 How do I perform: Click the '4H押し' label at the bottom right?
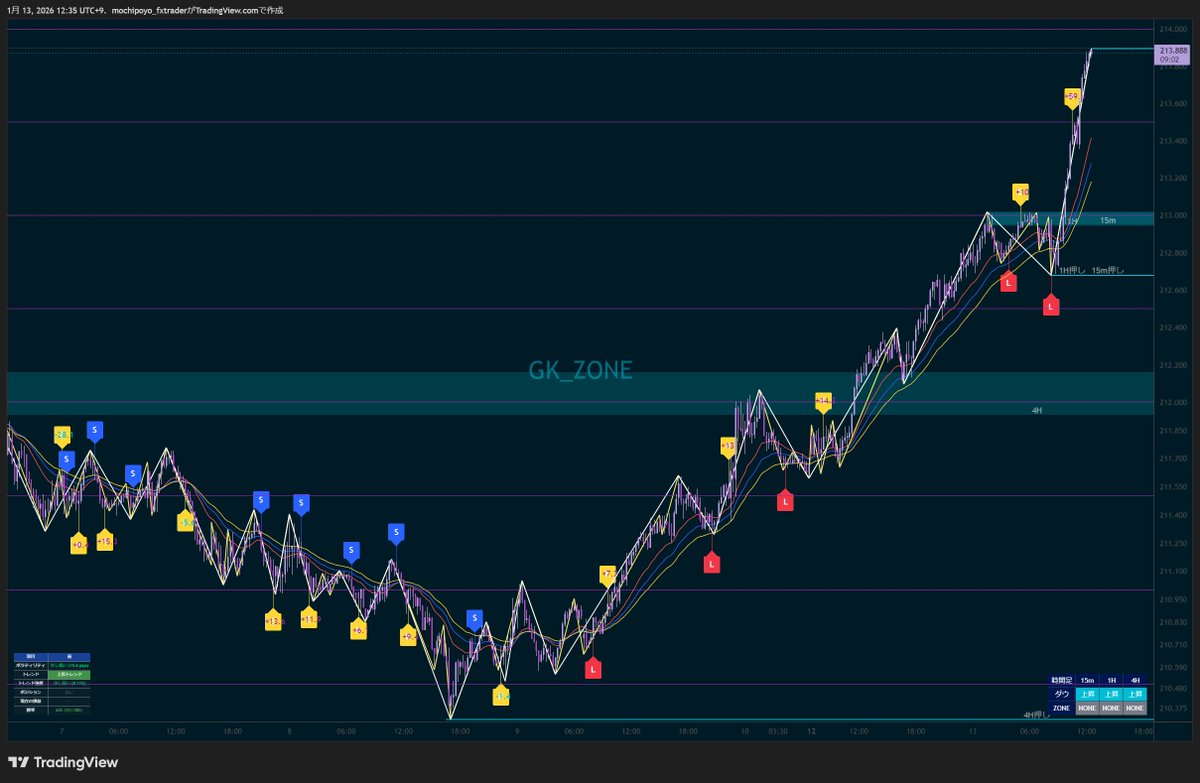(1037, 715)
